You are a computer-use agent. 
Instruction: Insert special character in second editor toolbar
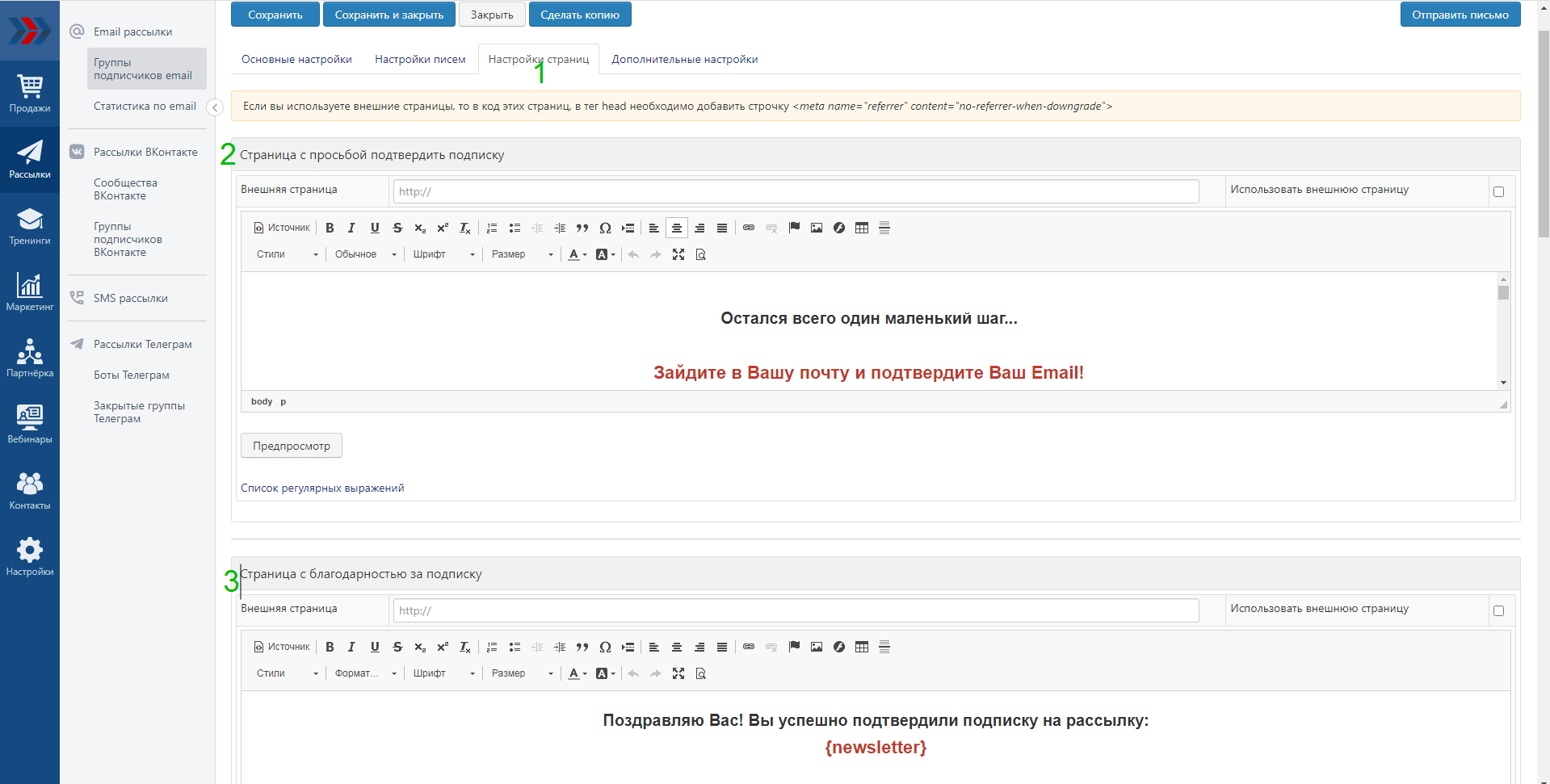605,647
